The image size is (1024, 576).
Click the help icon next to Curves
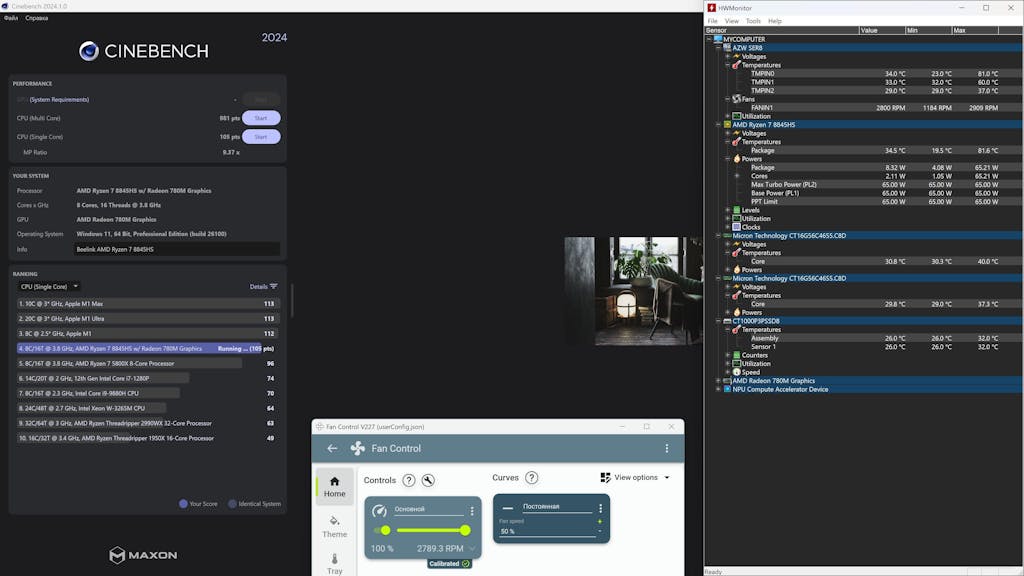(x=532, y=478)
